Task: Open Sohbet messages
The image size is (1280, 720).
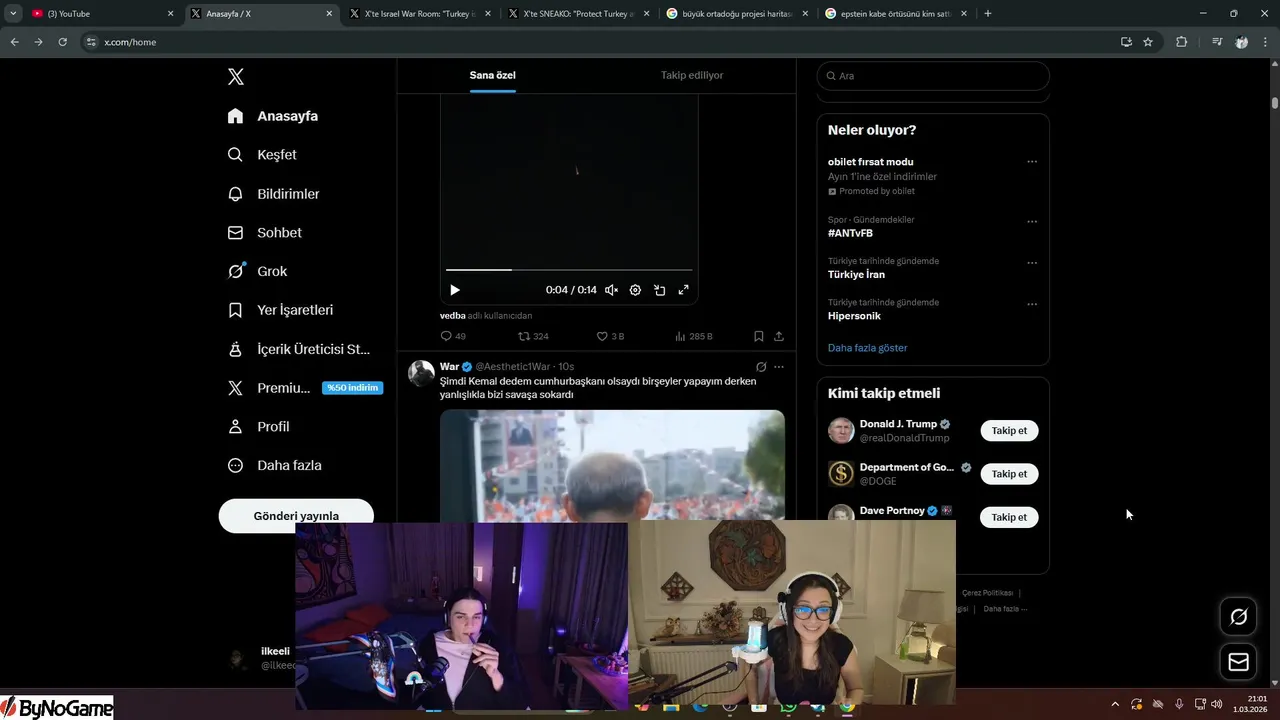Action: 265,232
